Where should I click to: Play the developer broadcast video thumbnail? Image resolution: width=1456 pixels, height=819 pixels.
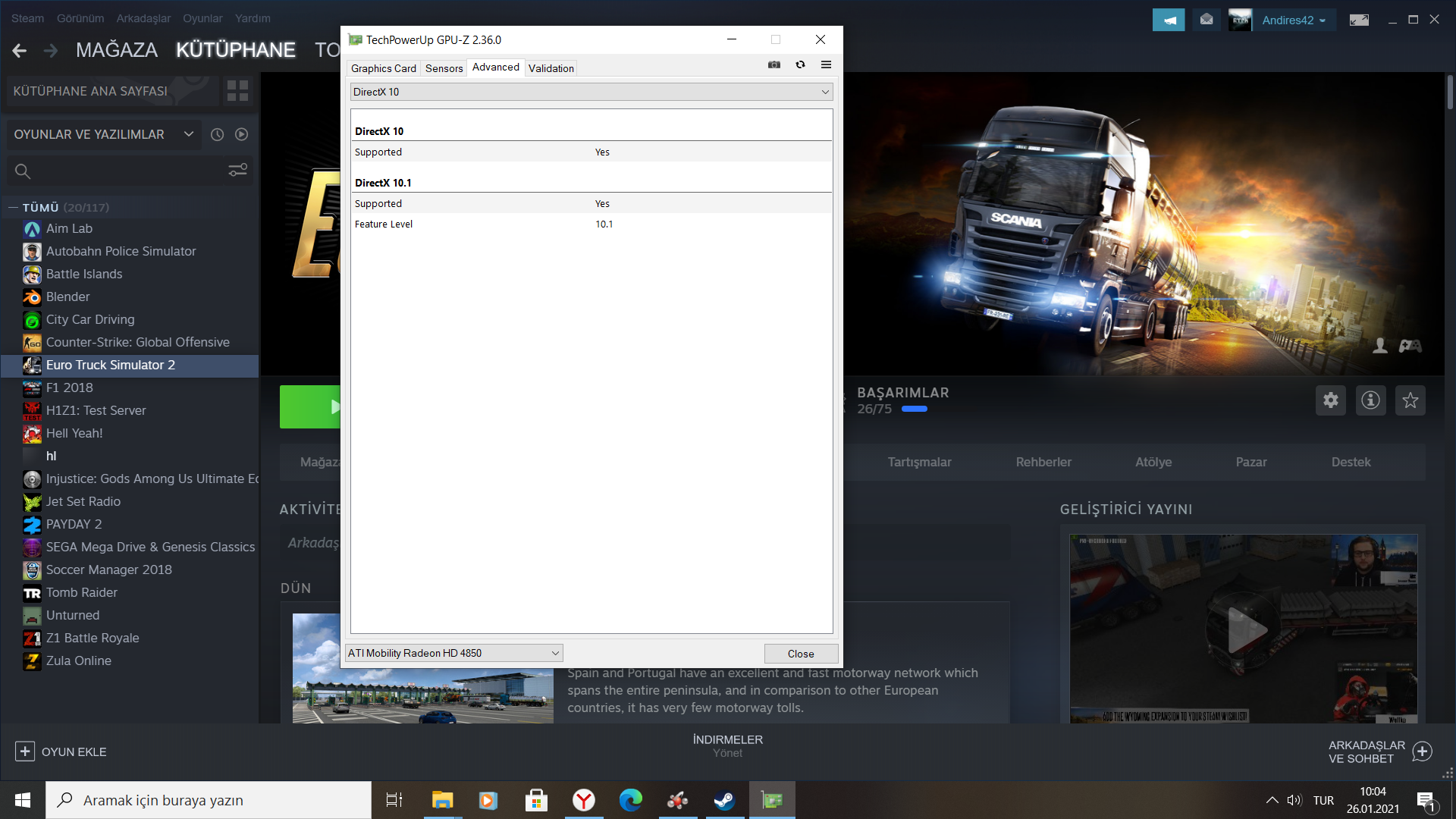(1243, 629)
